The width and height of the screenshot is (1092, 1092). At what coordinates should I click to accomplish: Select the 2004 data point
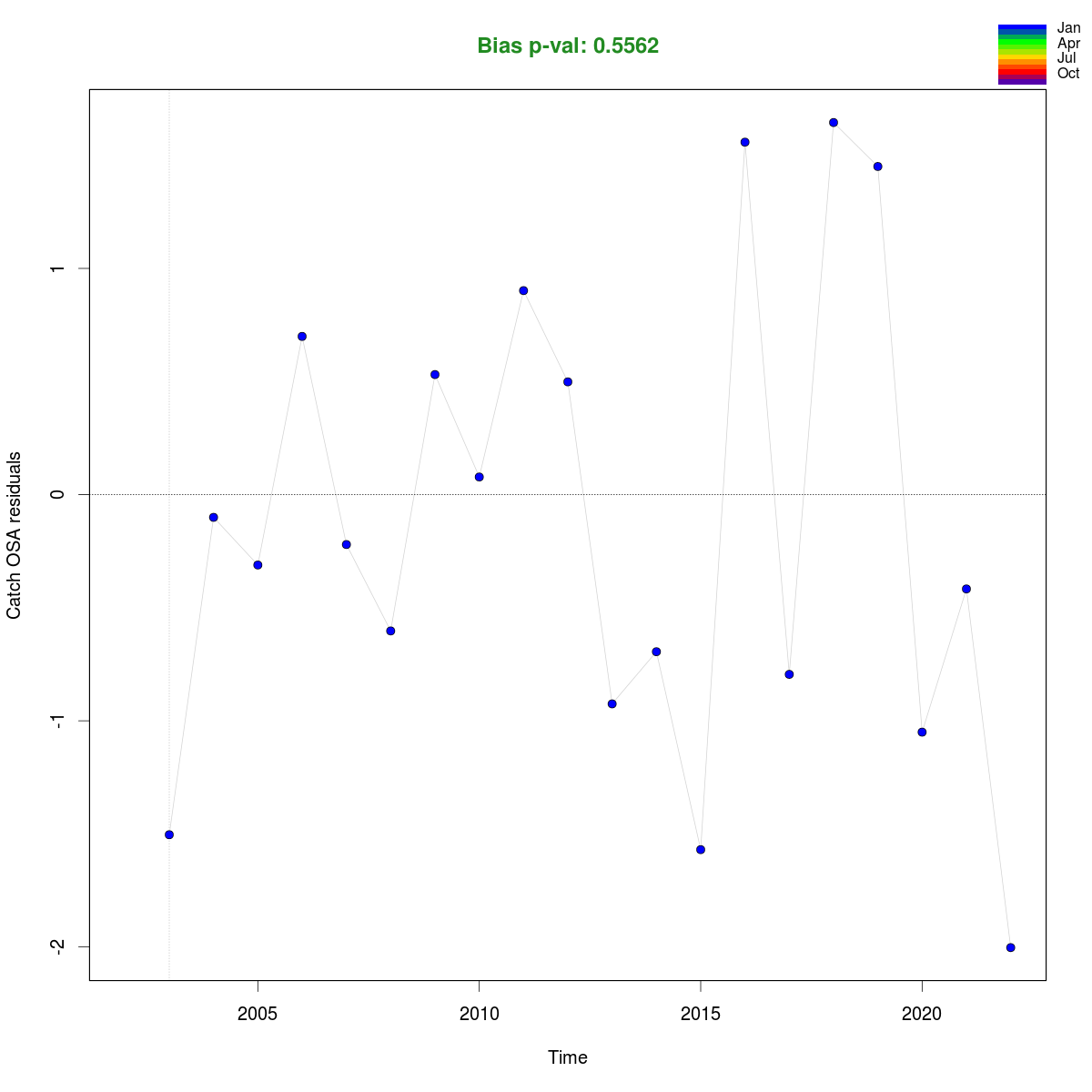[214, 517]
